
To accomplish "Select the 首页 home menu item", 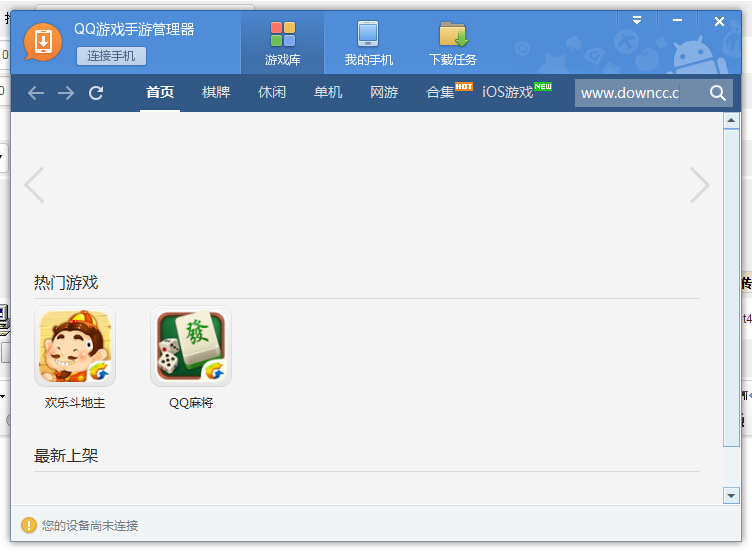I will [x=160, y=92].
